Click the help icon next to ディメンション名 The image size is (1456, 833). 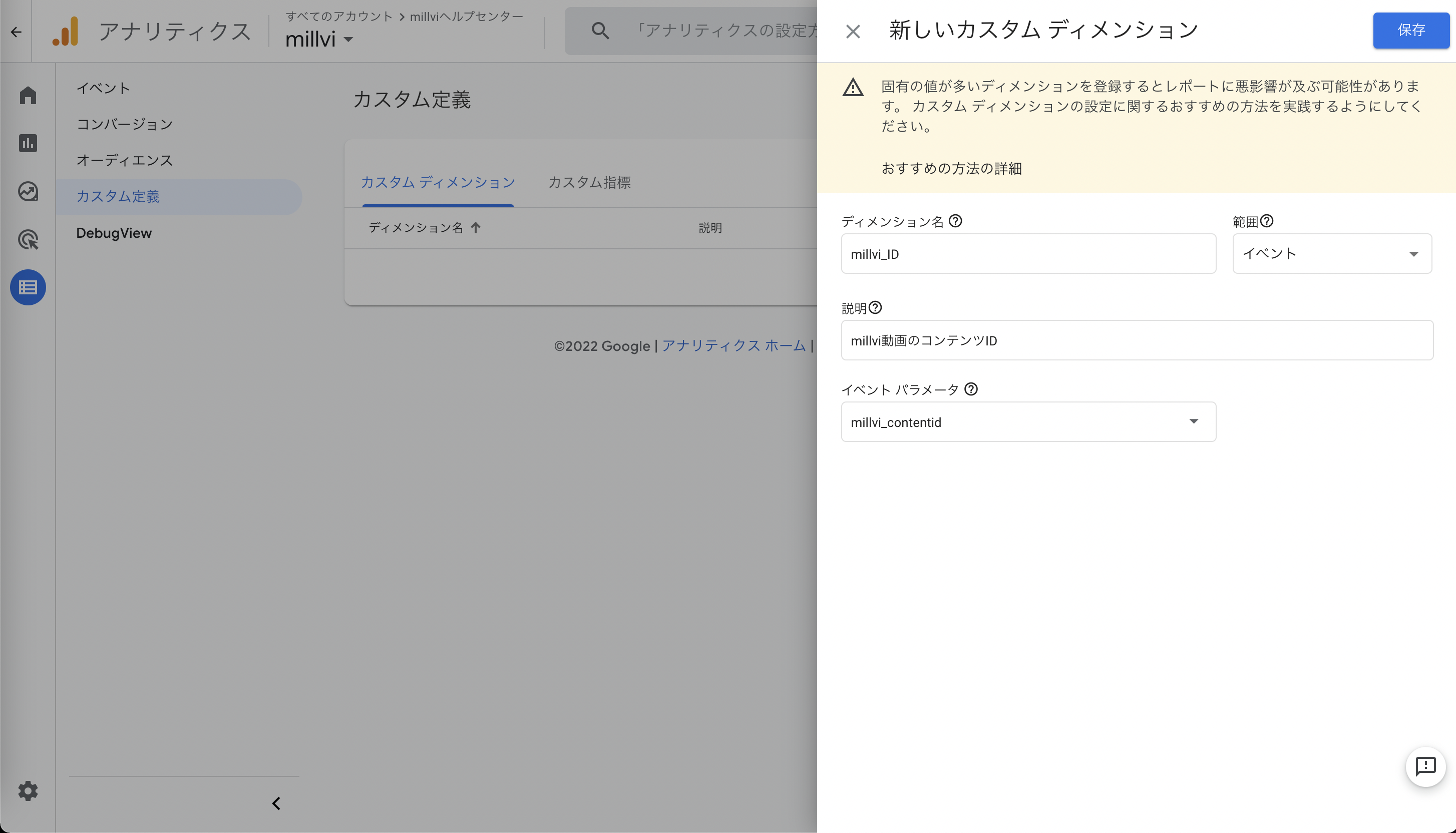click(955, 221)
